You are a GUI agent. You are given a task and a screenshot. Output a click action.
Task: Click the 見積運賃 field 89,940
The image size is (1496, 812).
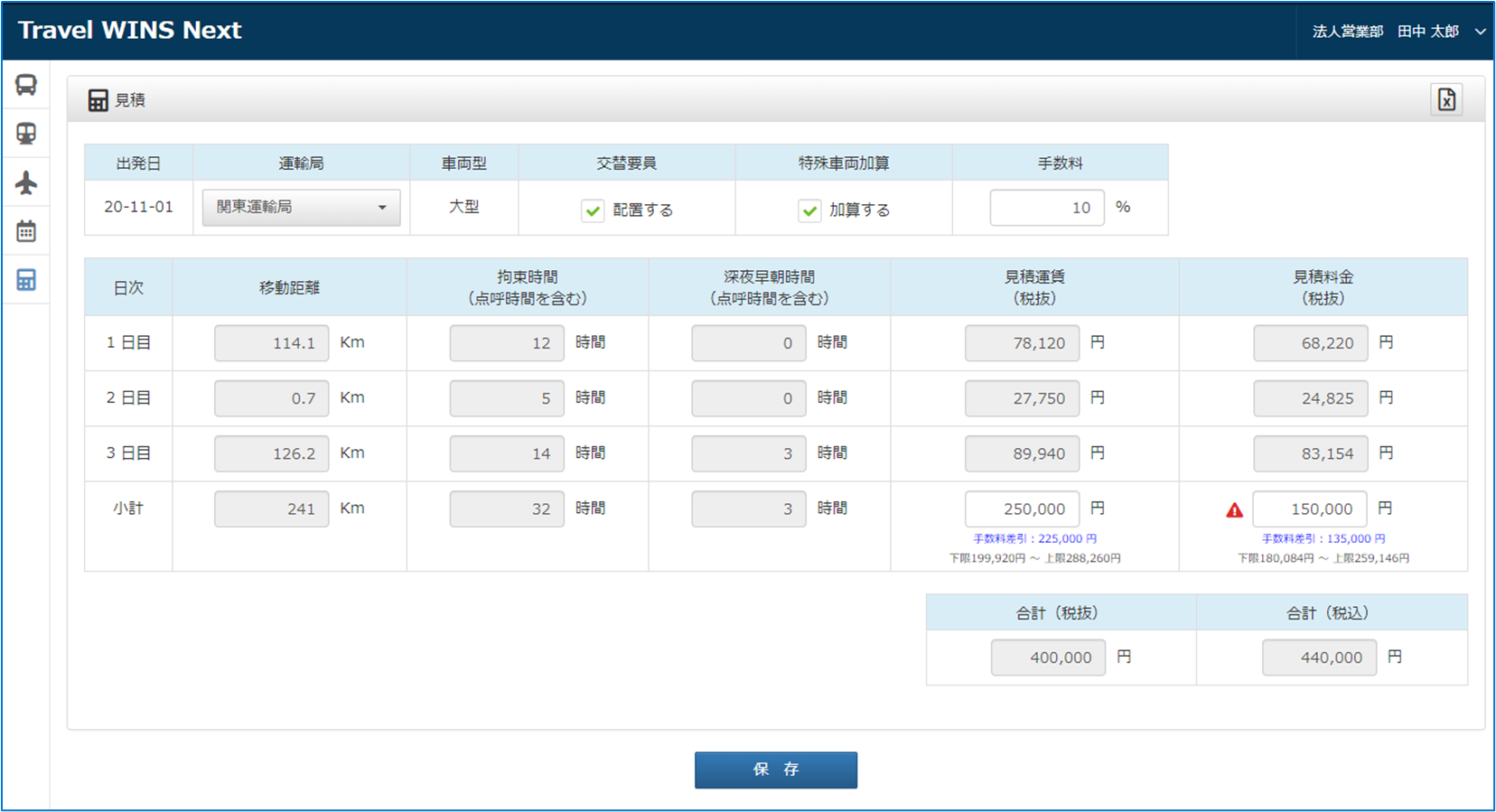point(1022,453)
